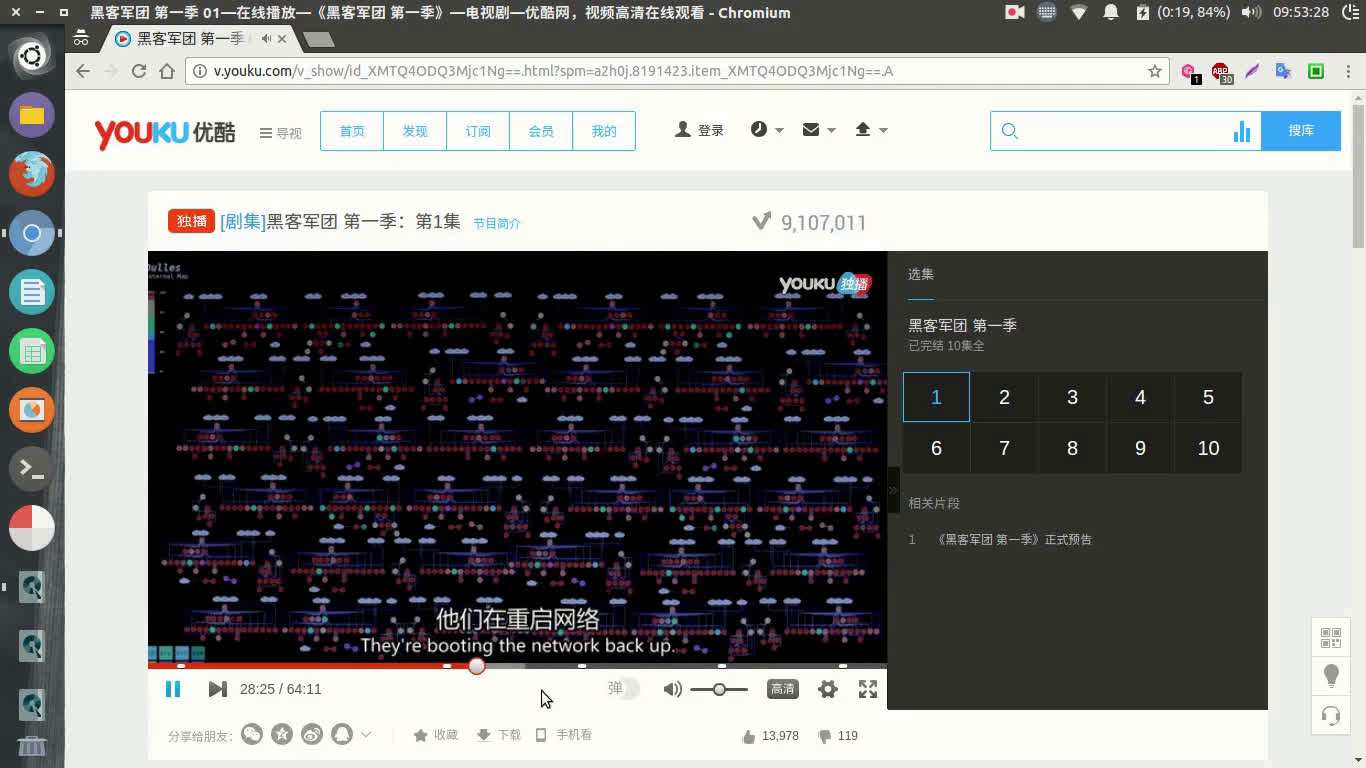This screenshot has height=768, width=1366.
Task: Open the 发现 discover tab
Action: 415,131
